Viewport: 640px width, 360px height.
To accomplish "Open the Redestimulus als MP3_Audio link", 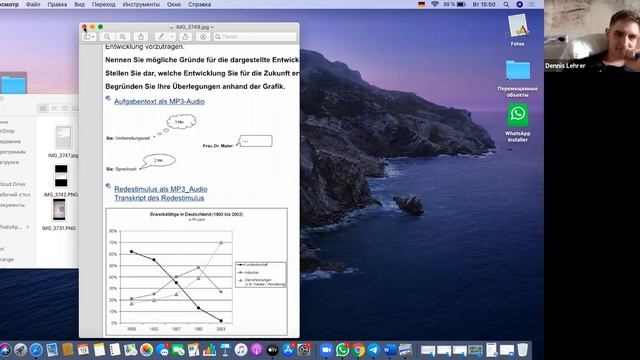I will click(x=161, y=189).
